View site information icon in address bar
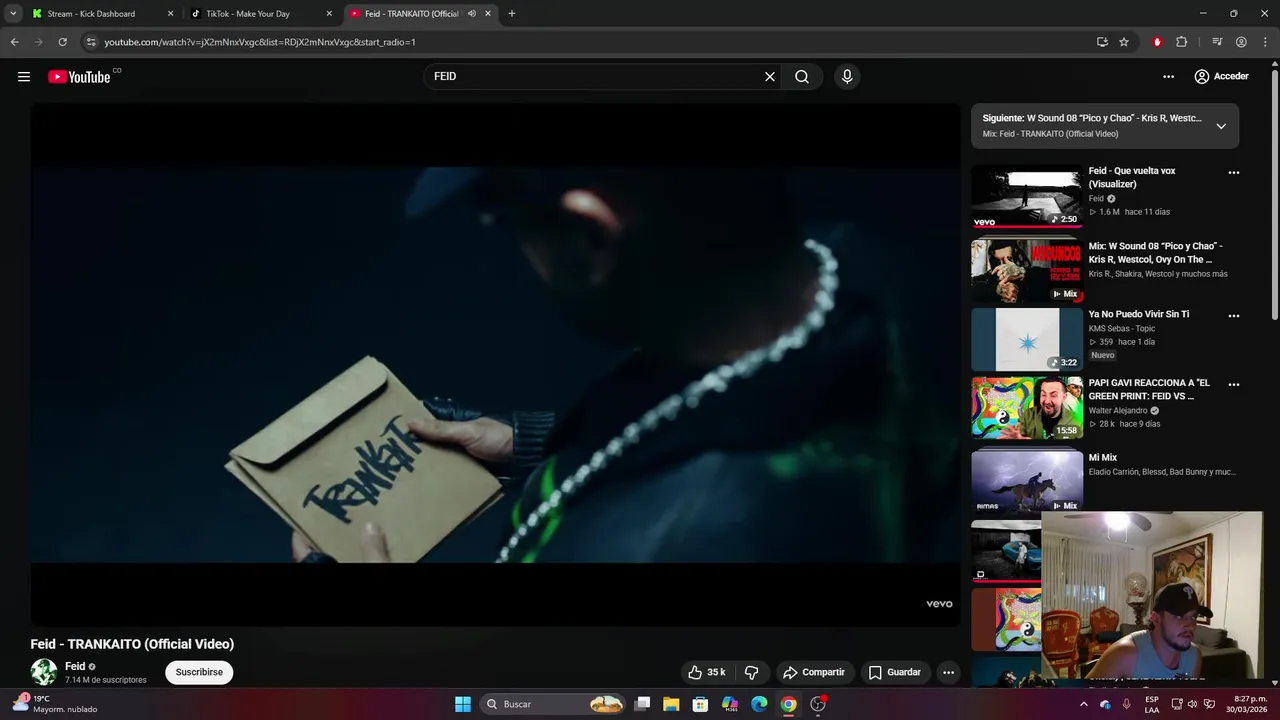 tap(90, 42)
